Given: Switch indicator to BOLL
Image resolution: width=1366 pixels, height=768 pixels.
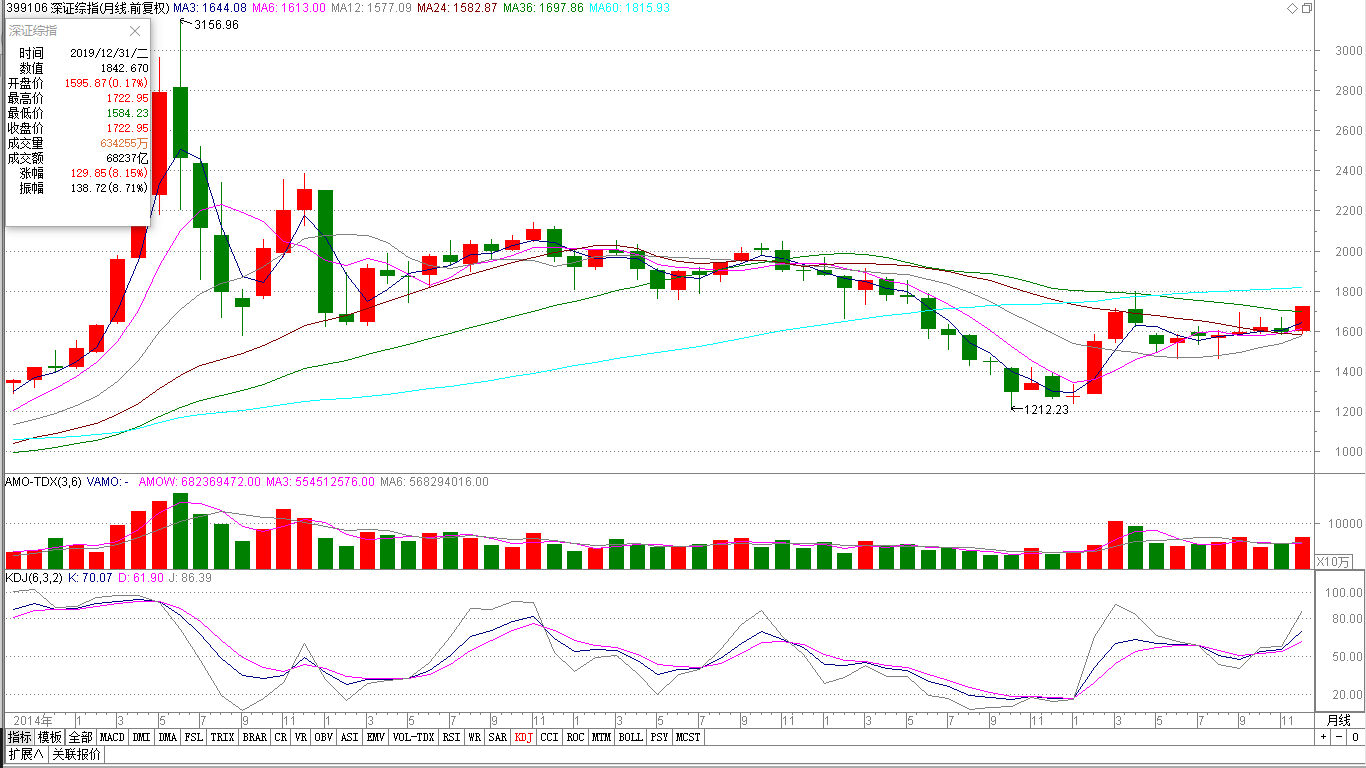Looking at the screenshot, I should pos(630,737).
